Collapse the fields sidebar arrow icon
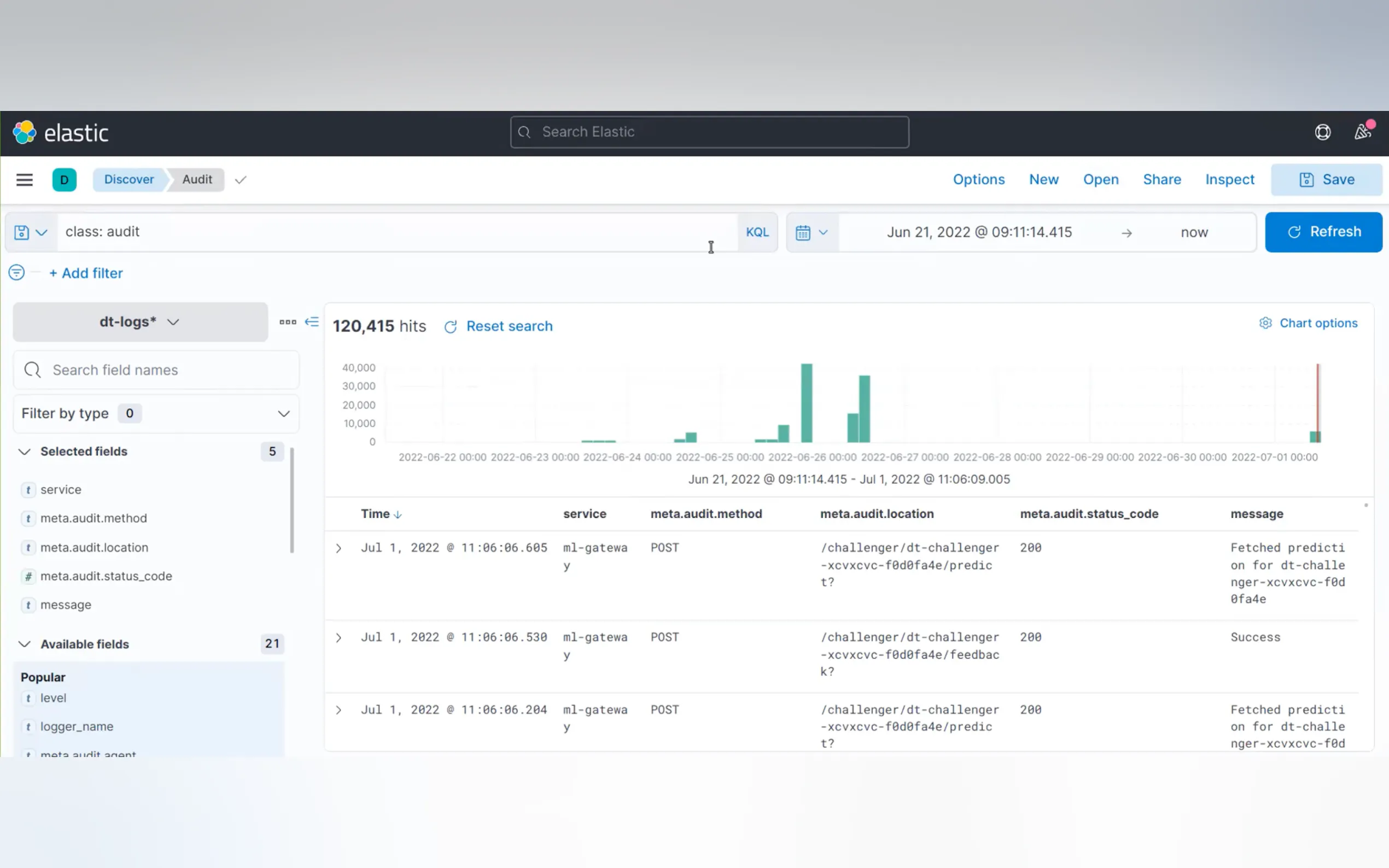The height and width of the screenshot is (868, 1389). 312,322
